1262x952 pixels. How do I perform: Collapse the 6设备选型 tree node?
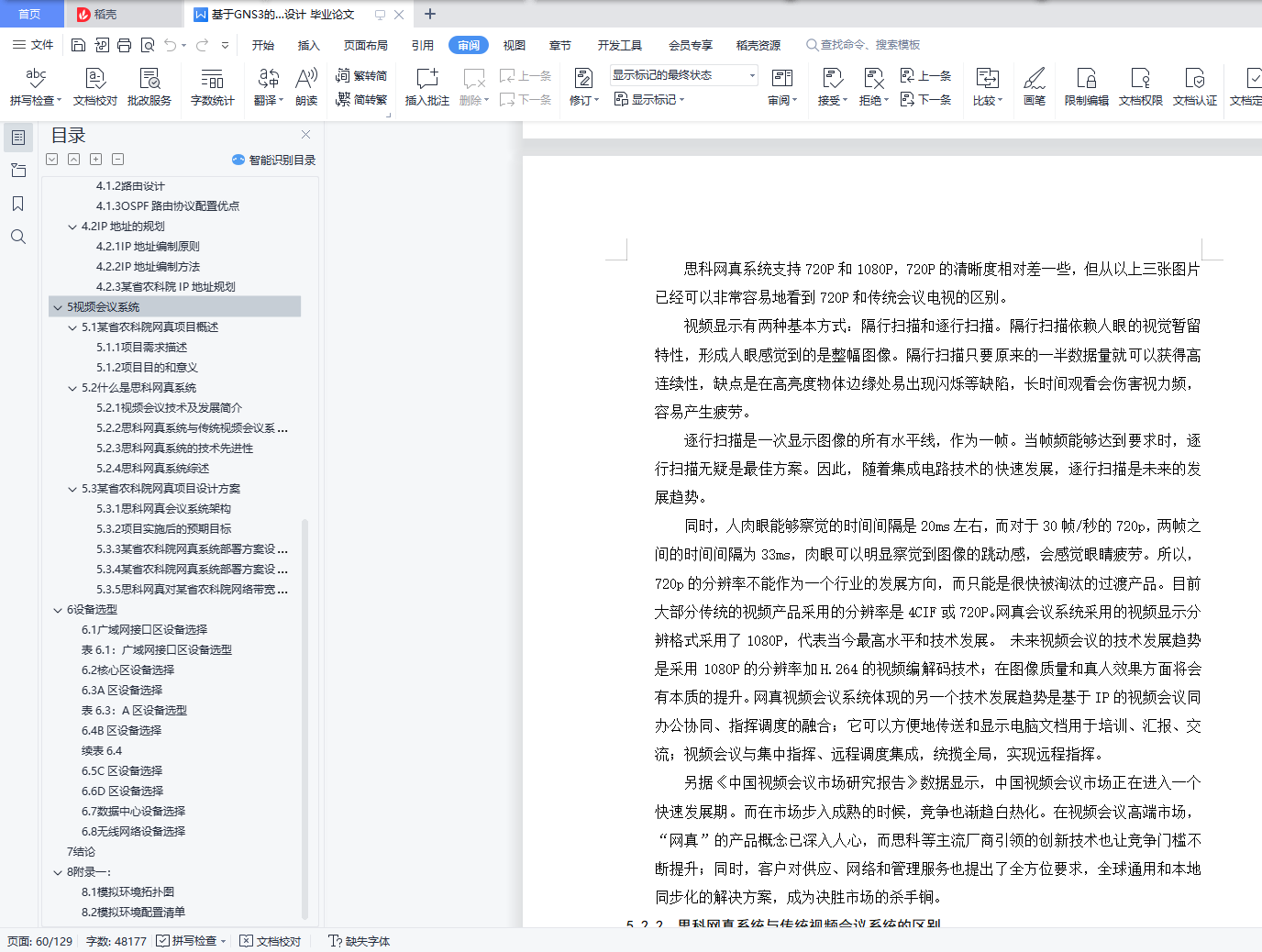click(58, 610)
